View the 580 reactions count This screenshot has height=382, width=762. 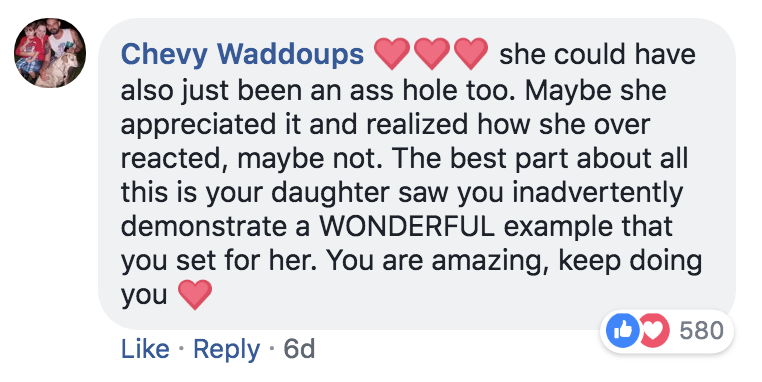click(x=702, y=331)
